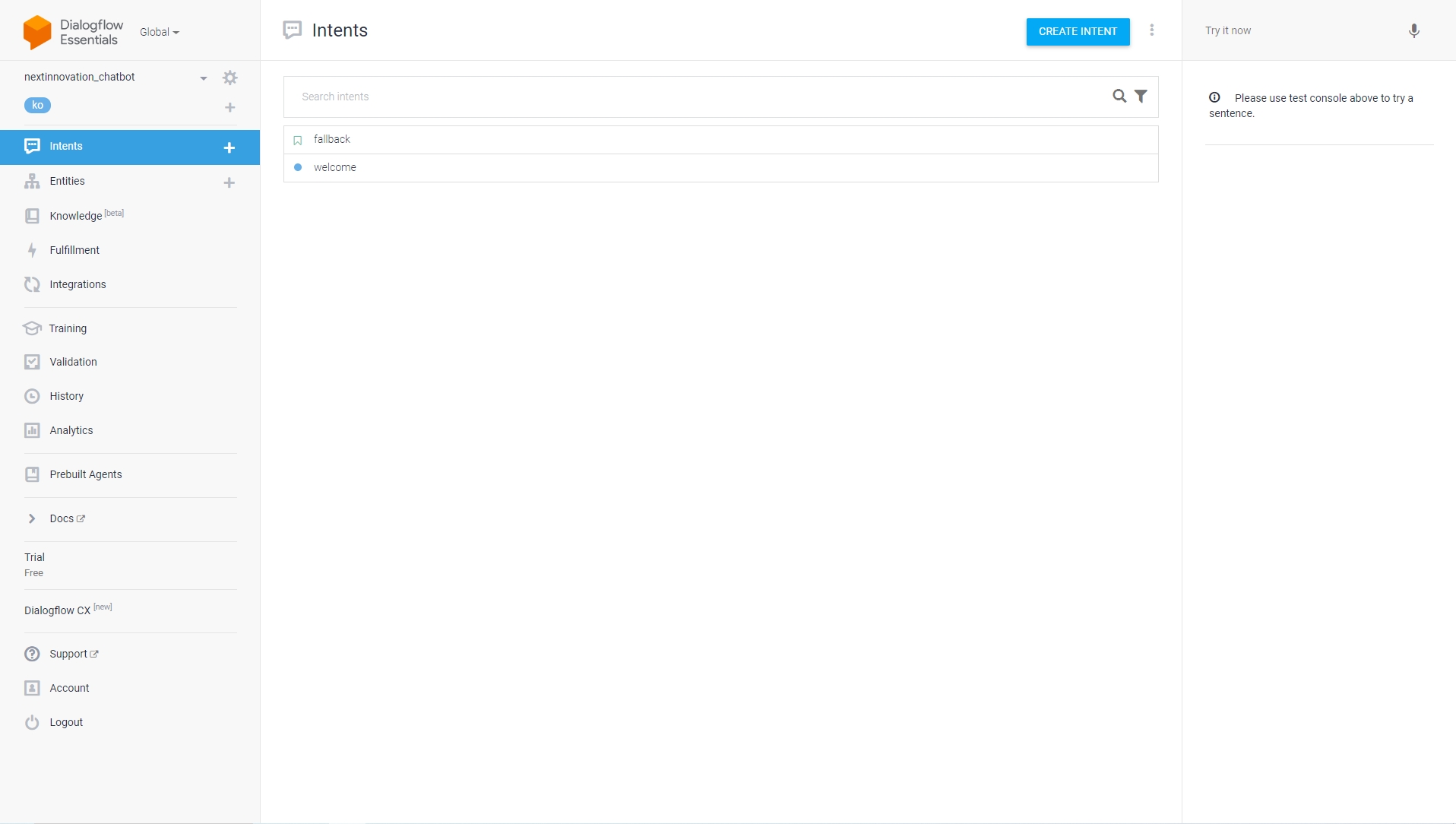Open agent settings gear icon
The width and height of the screenshot is (1456, 824).
pos(229,78)
